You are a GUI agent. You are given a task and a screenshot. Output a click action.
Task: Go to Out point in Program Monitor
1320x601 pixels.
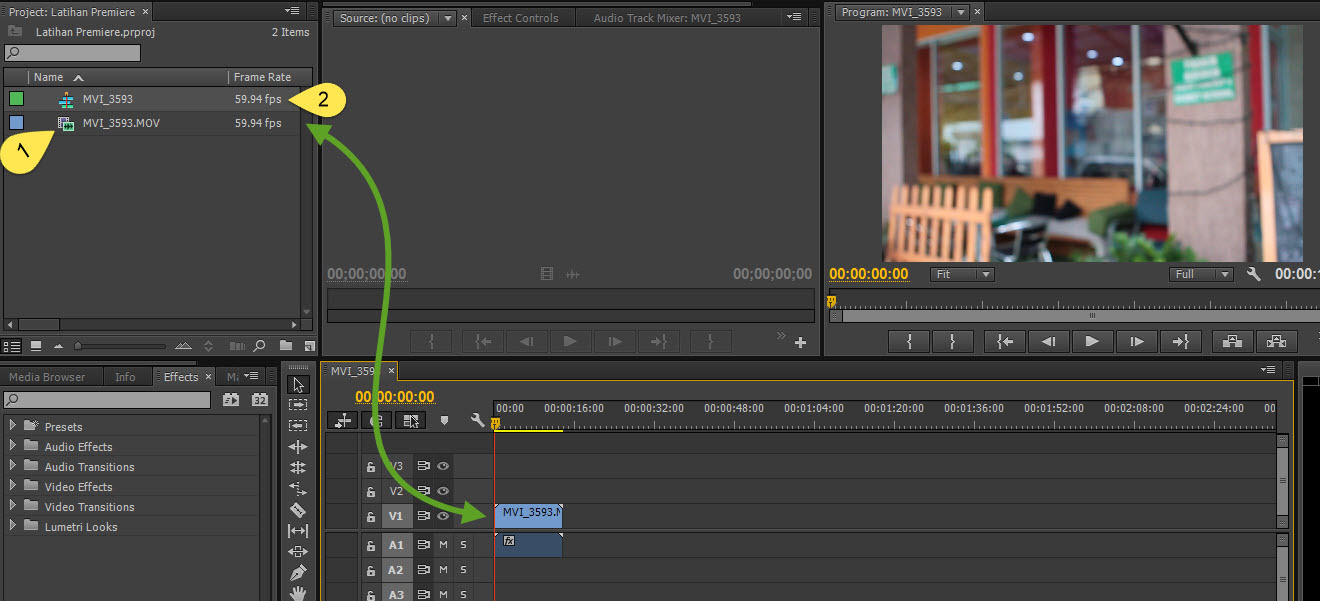point(1180,342)
